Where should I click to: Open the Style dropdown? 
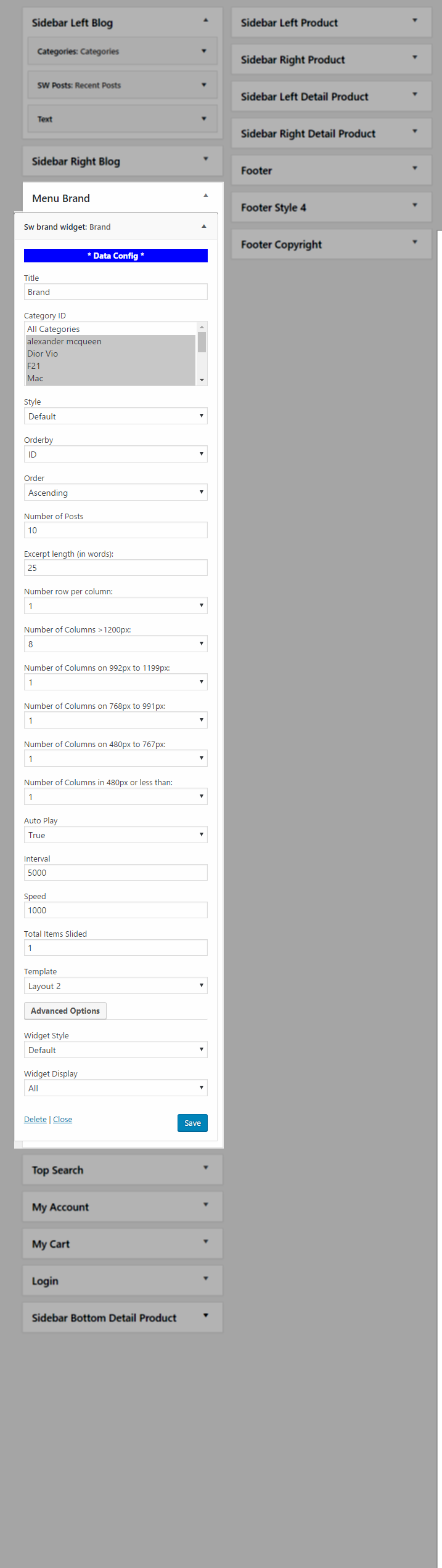point(116,416)
